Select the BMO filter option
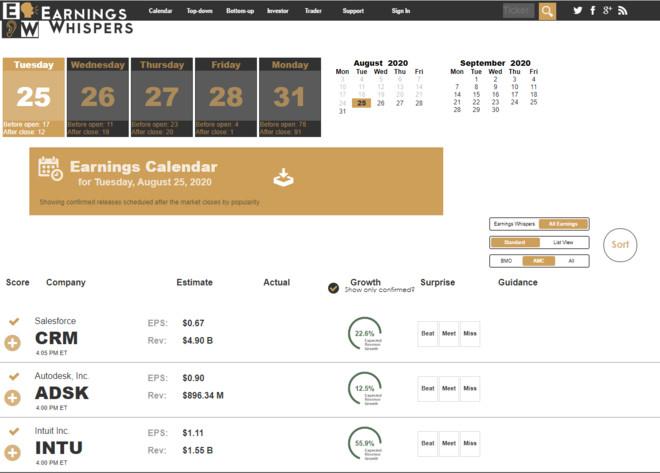The width and height of the screenshot is (660, 473). point(506,261)
